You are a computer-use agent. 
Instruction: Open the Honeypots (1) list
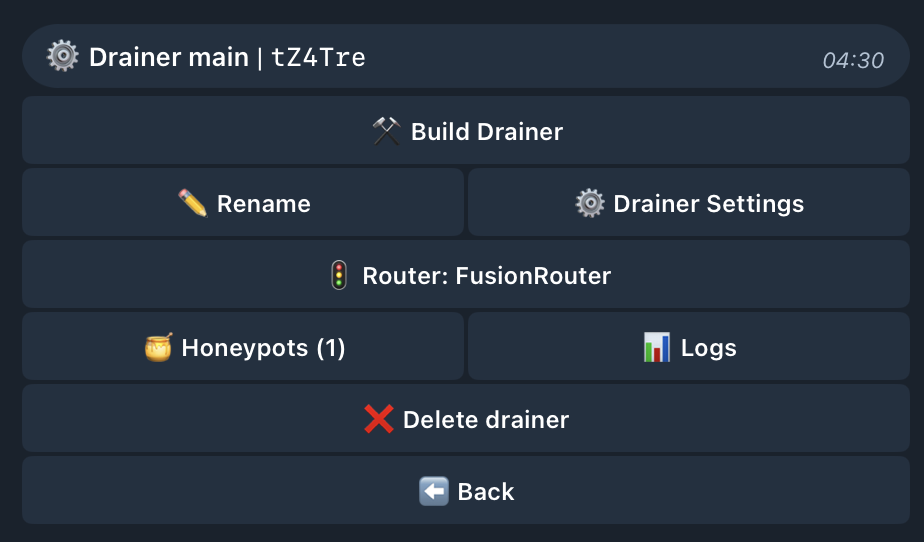tap(243, 346)
